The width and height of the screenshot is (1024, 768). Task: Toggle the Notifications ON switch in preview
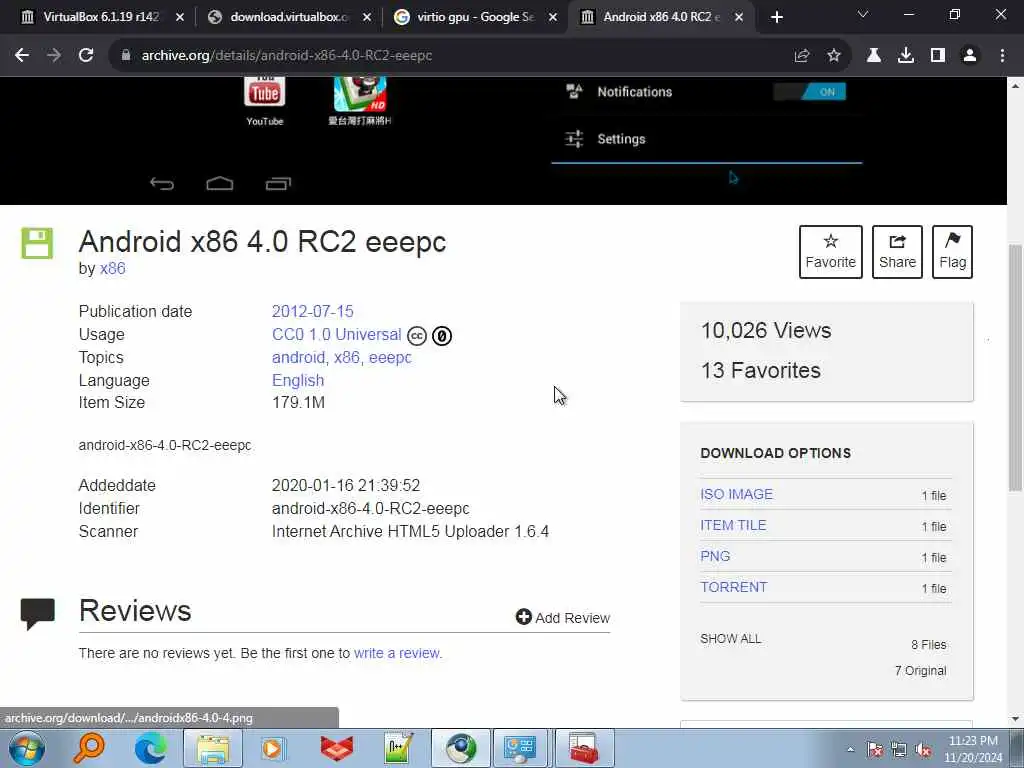(810, 91)
